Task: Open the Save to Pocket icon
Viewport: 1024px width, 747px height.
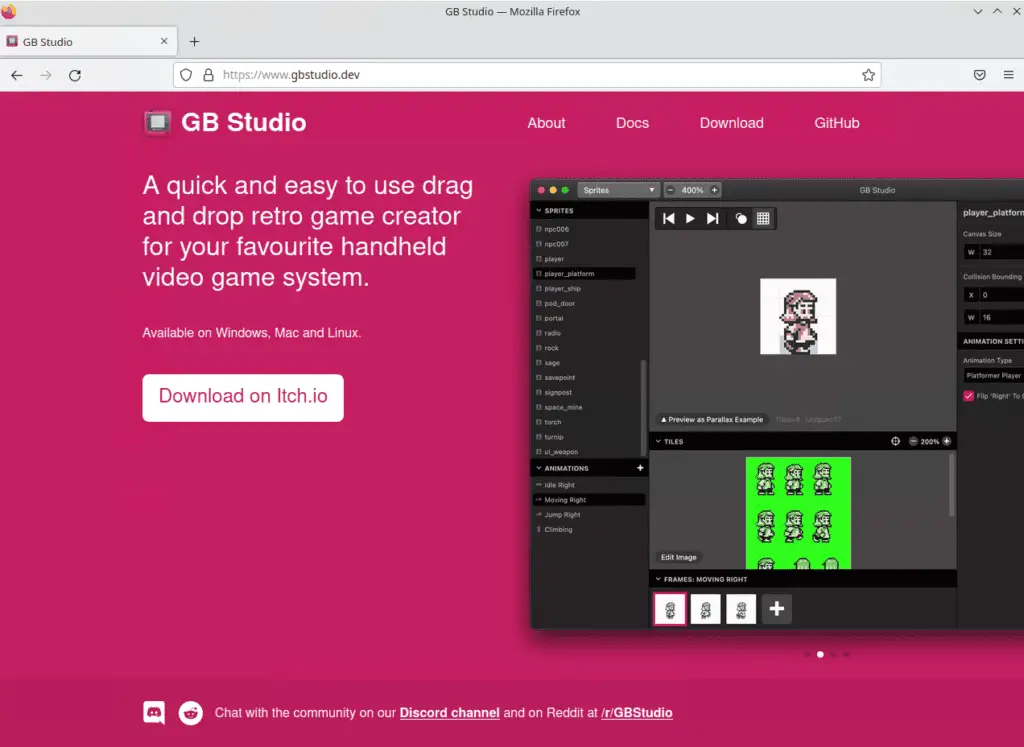Action: 980,75
